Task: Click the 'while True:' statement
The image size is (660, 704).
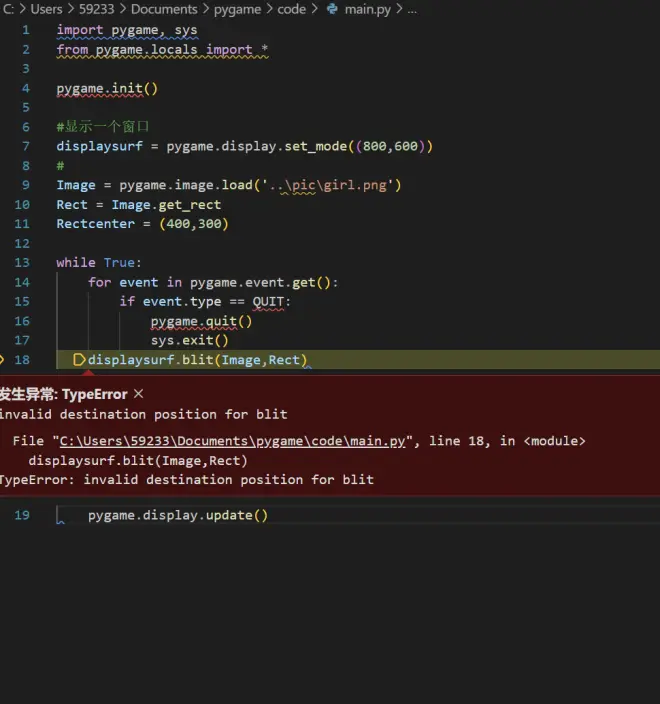Action: 99,263
